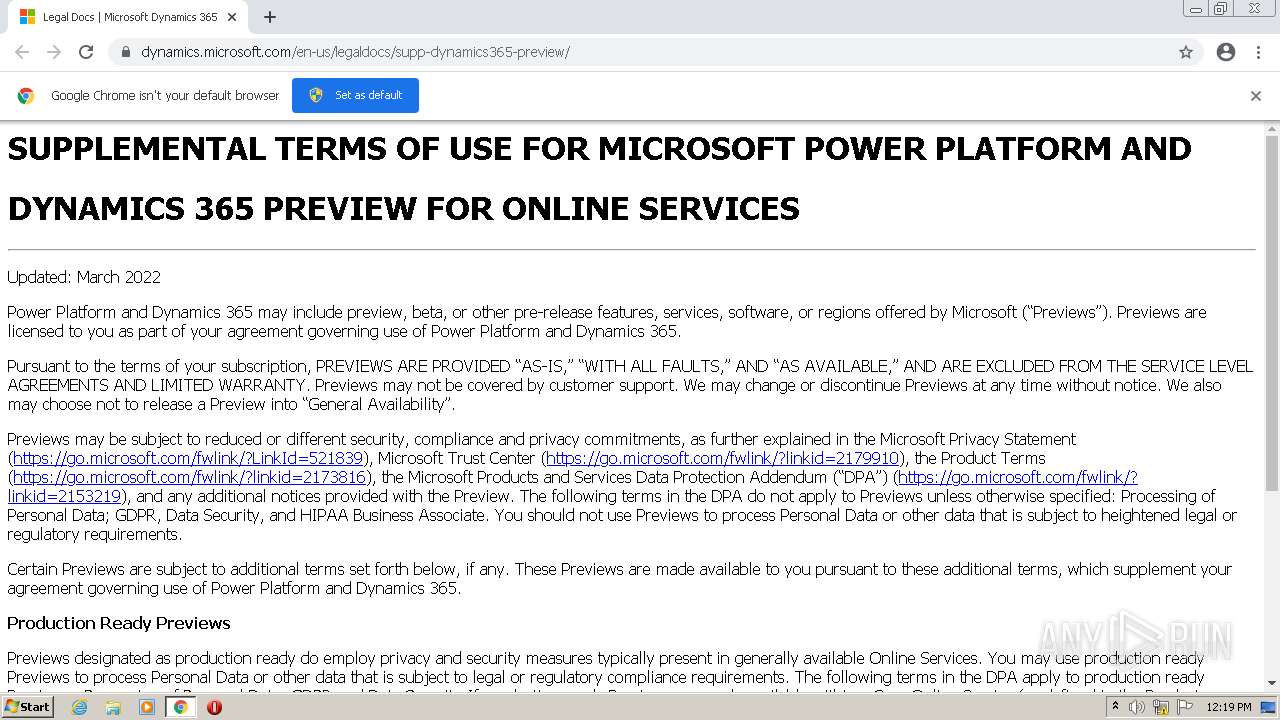
Task: Click the browser Forward arrow
Action: tap(54, 52)
